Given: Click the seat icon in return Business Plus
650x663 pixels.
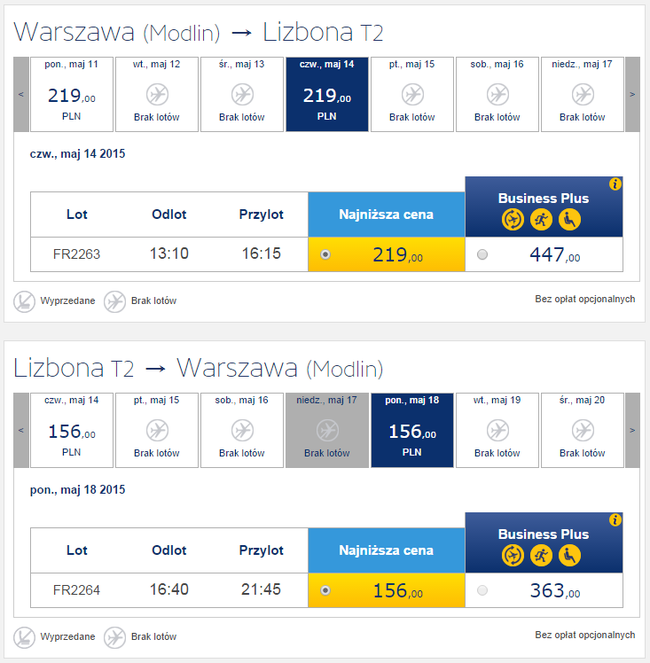Looking at the screenshot, I should point(569,555).
